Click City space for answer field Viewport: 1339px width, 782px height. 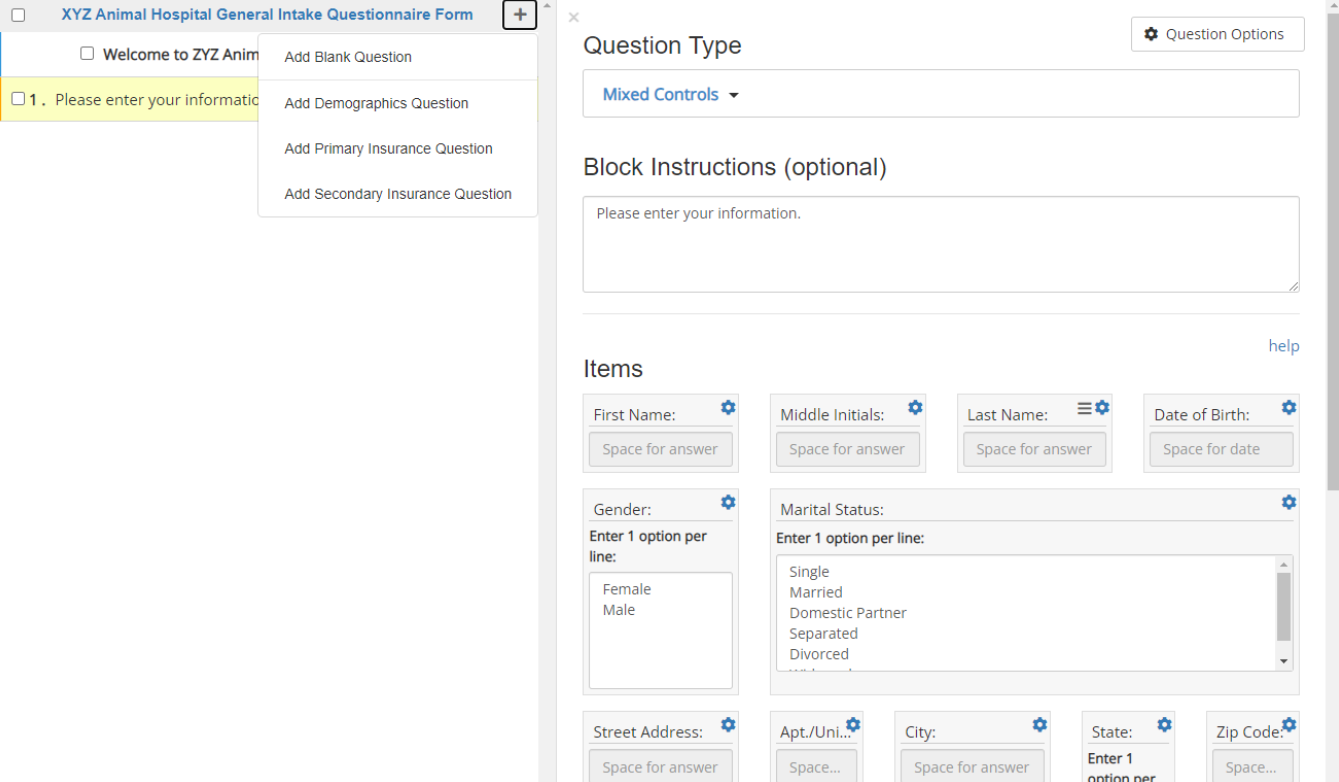point(972,767)
